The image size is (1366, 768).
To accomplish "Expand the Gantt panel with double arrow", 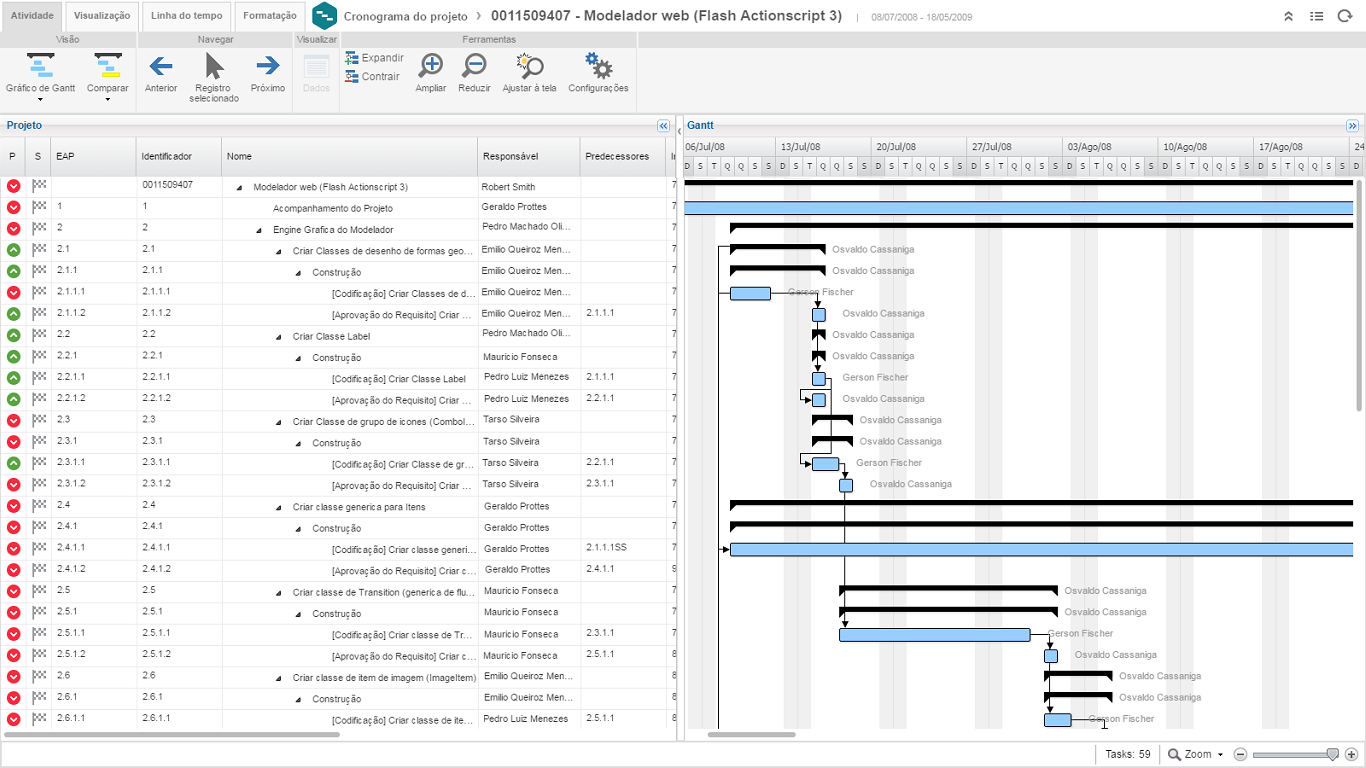I will point(1352,126).
